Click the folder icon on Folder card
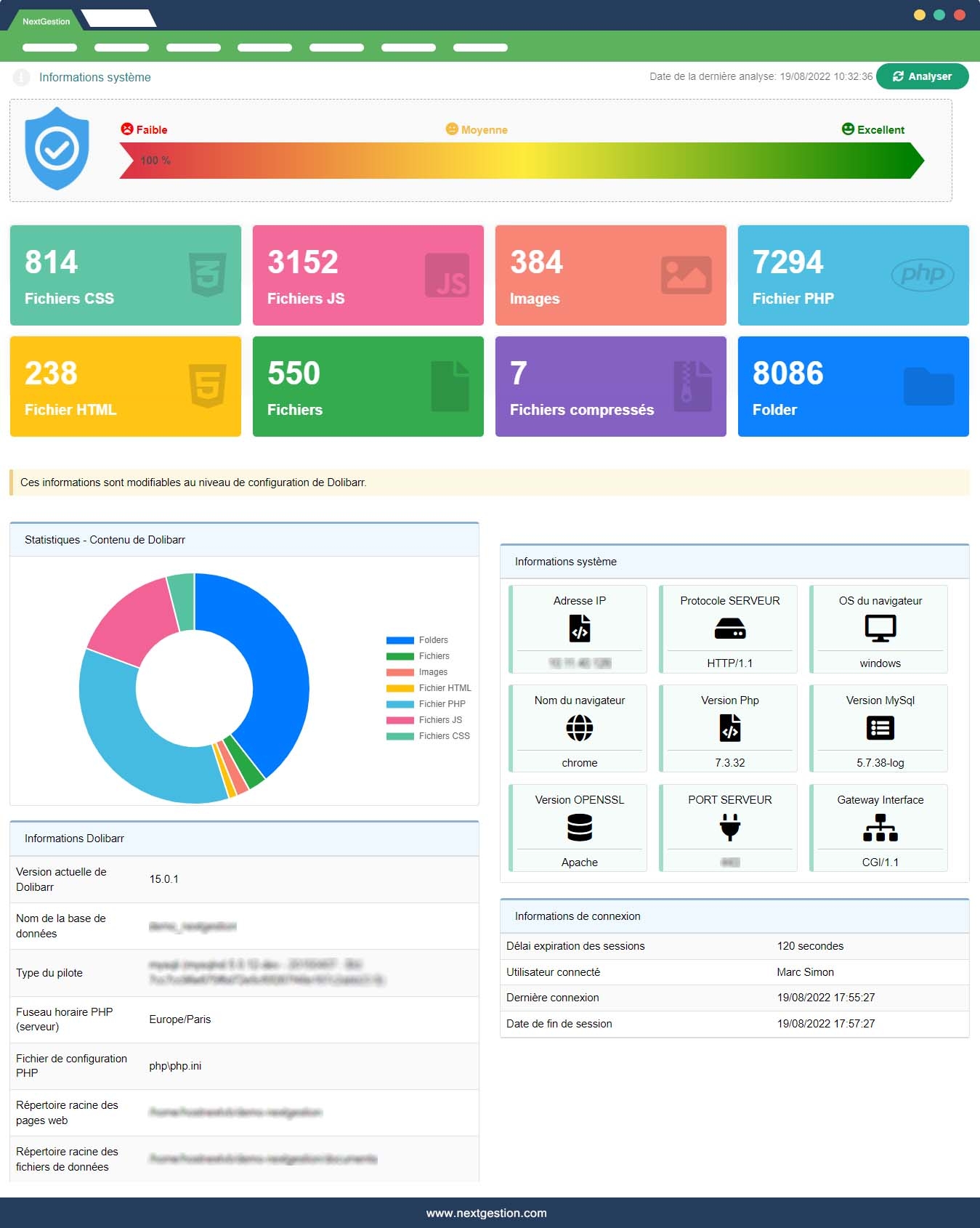 [x=928, y=386]
